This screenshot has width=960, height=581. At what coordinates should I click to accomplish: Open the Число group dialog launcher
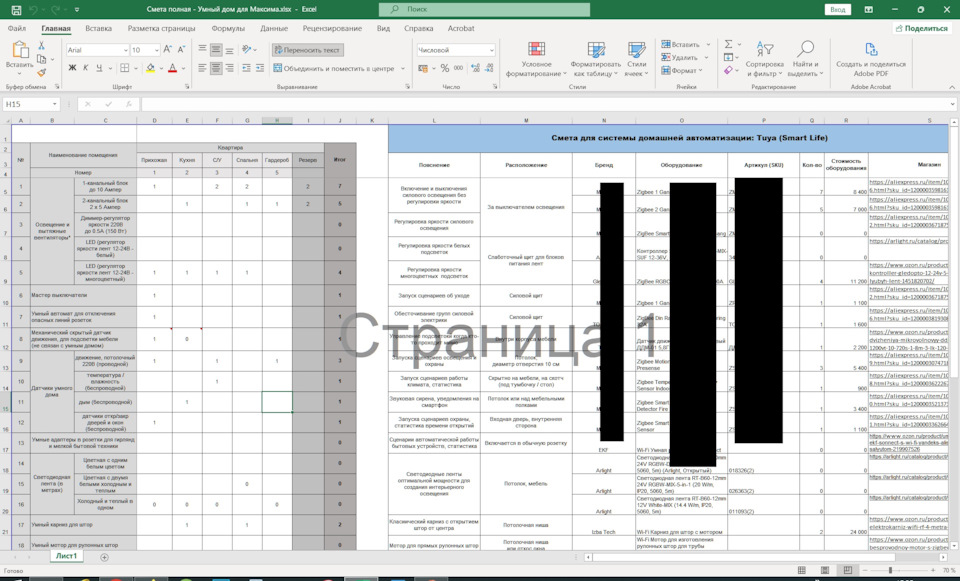[x=495, y=87]
